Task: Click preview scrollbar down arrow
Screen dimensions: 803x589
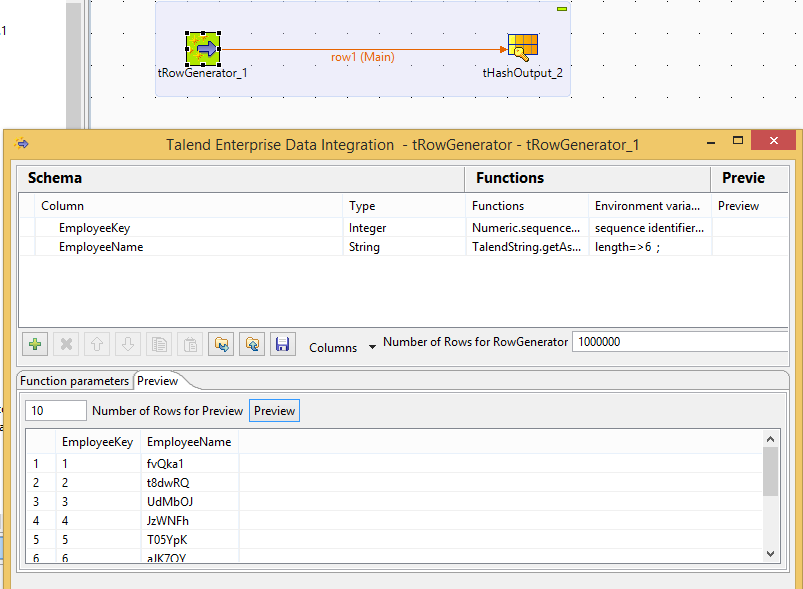Action: (770, 554)
